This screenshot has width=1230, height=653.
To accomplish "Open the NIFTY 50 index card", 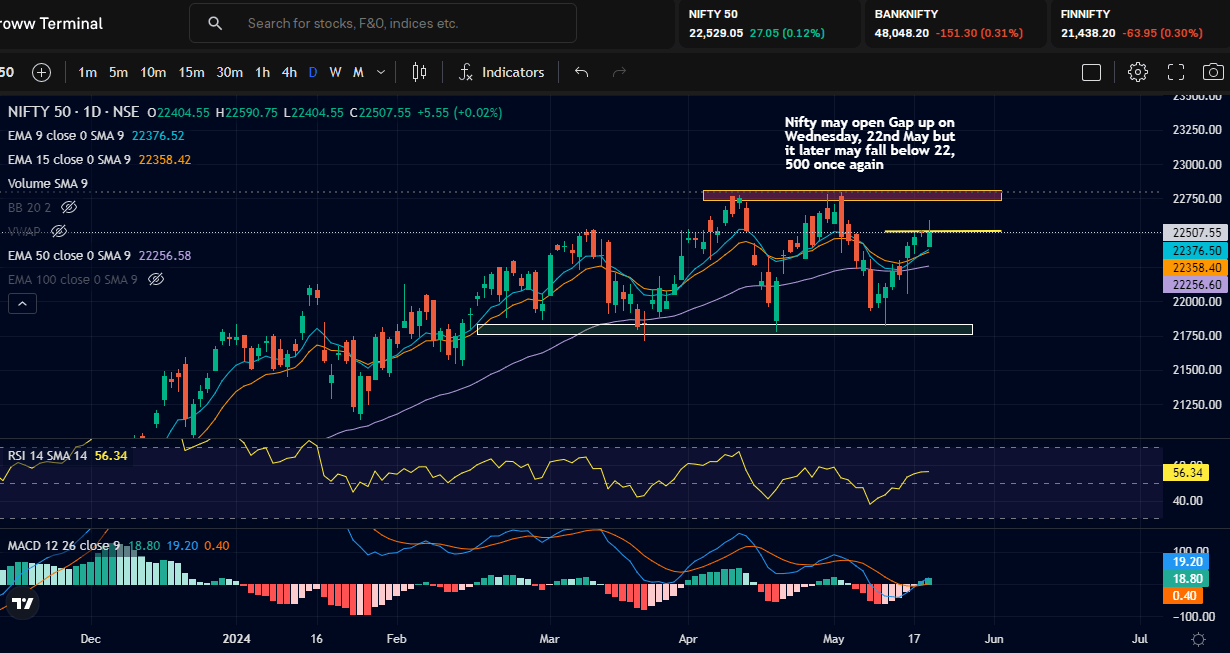I will click(769, 23).
